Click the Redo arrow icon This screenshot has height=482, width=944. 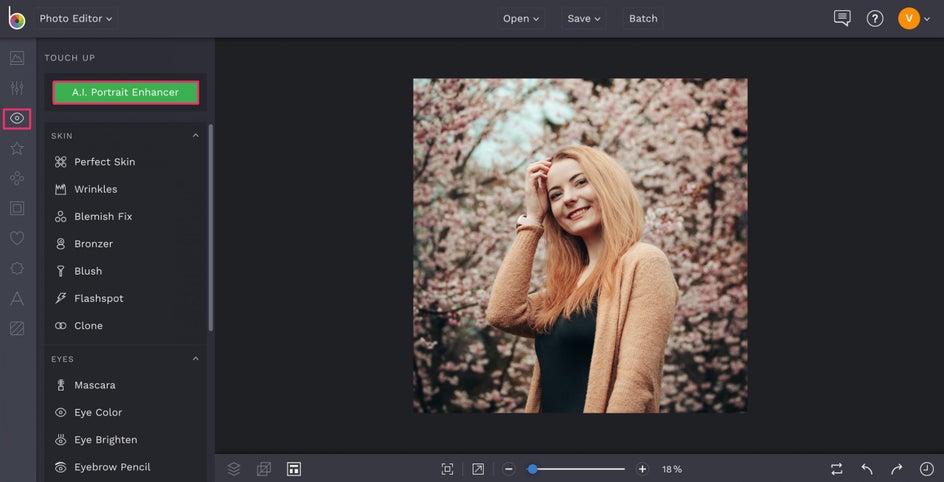click(x=897, y=469)
